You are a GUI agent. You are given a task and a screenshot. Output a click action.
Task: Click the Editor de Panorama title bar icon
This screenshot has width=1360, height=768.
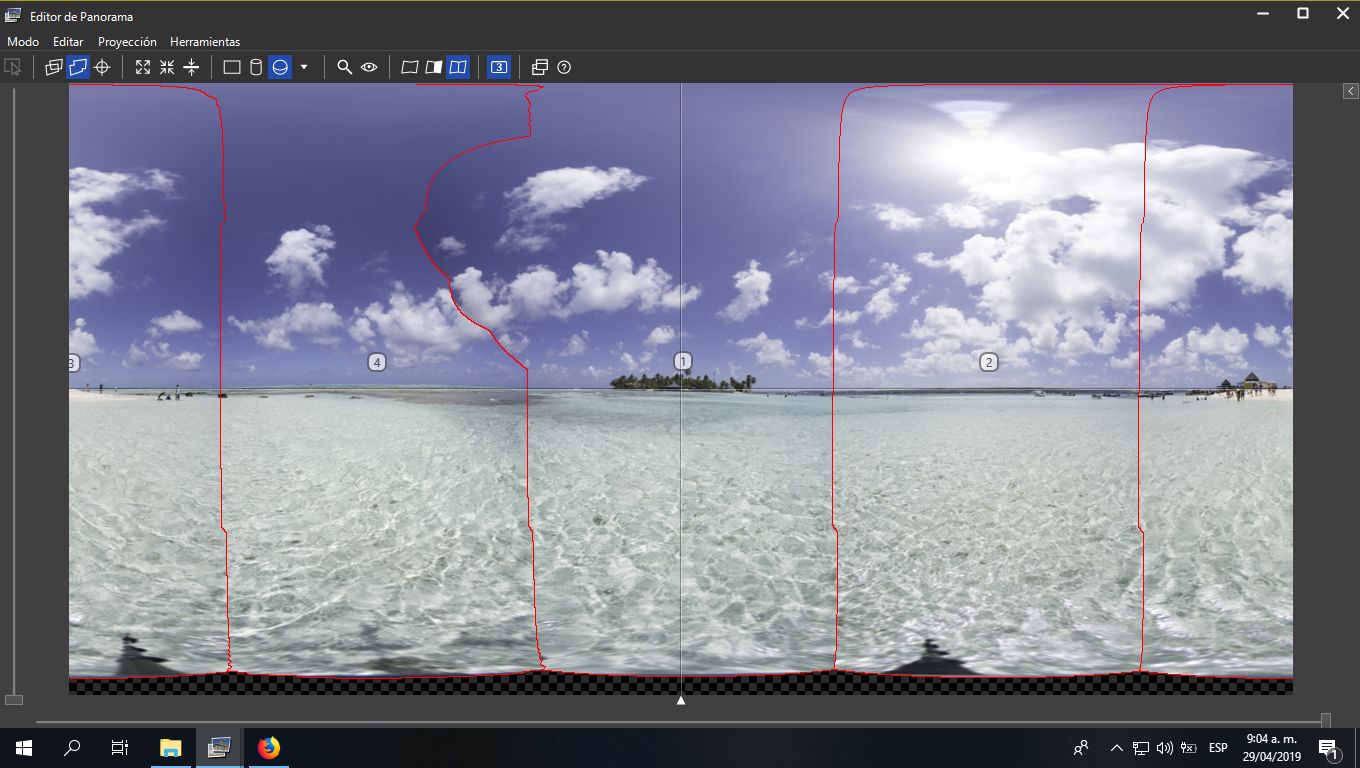[x=13, y=15]
